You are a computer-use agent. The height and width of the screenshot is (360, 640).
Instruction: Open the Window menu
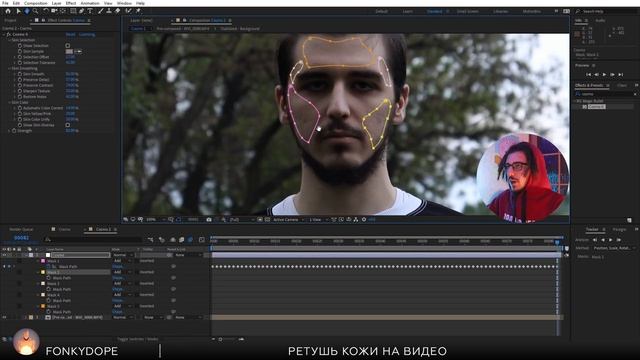tap(124, 3)
